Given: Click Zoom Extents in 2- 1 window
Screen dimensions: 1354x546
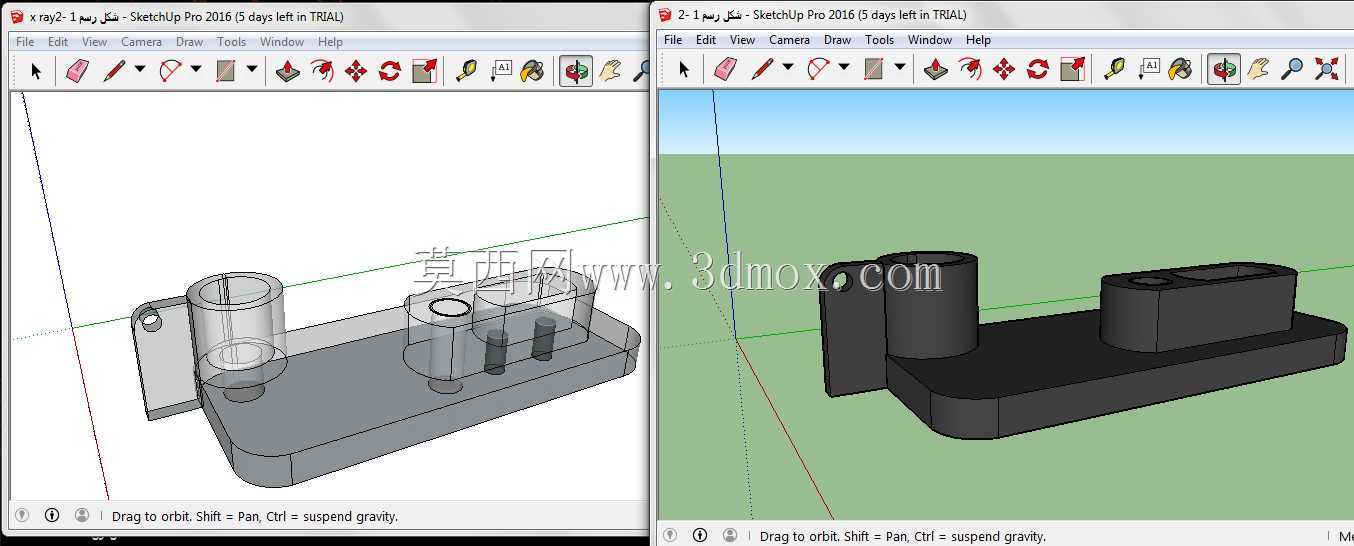Looking at the screenshot, I should pyautogui.click(x=1326, y=69).
